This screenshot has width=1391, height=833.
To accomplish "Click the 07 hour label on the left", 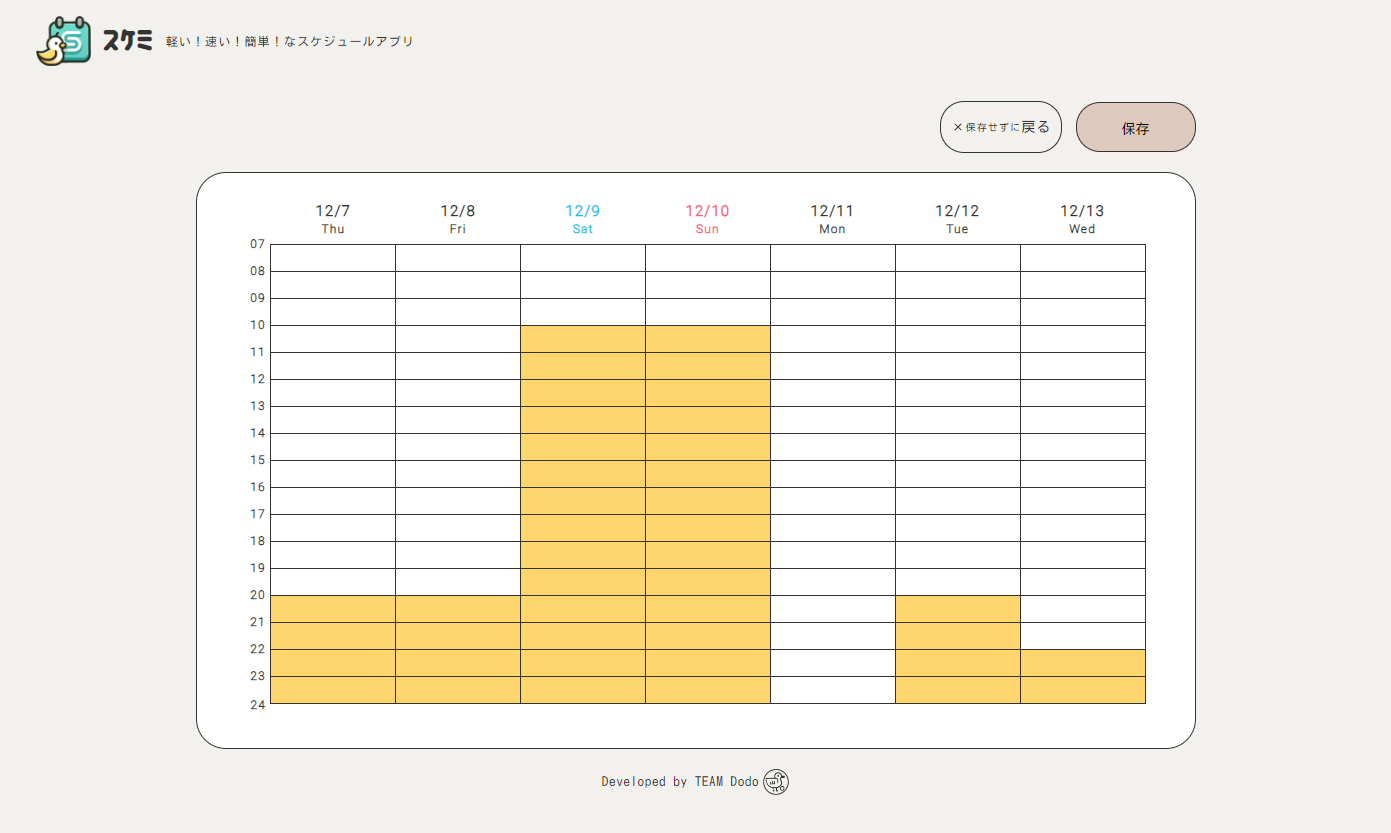I will coord(257,243).
